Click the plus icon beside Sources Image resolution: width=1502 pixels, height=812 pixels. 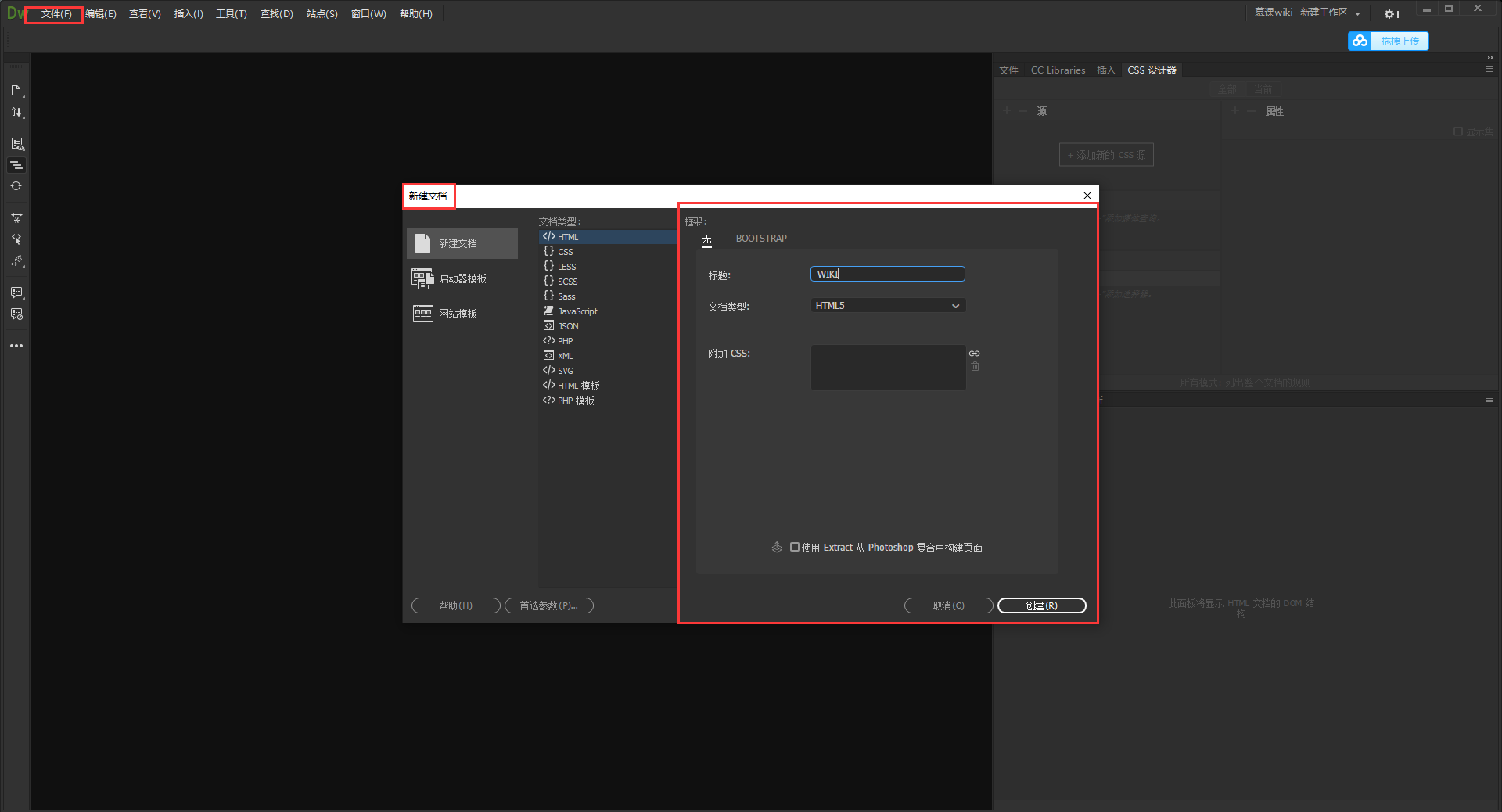pyautogui.click(x=1007, y=111)
